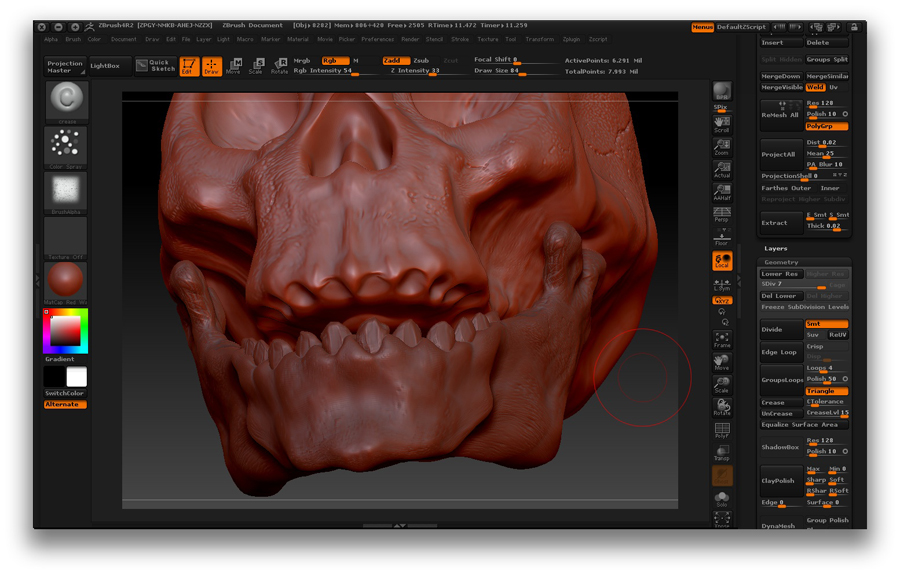Click the Divide button
The image size is (900, 575).
[x=781, y=329]
